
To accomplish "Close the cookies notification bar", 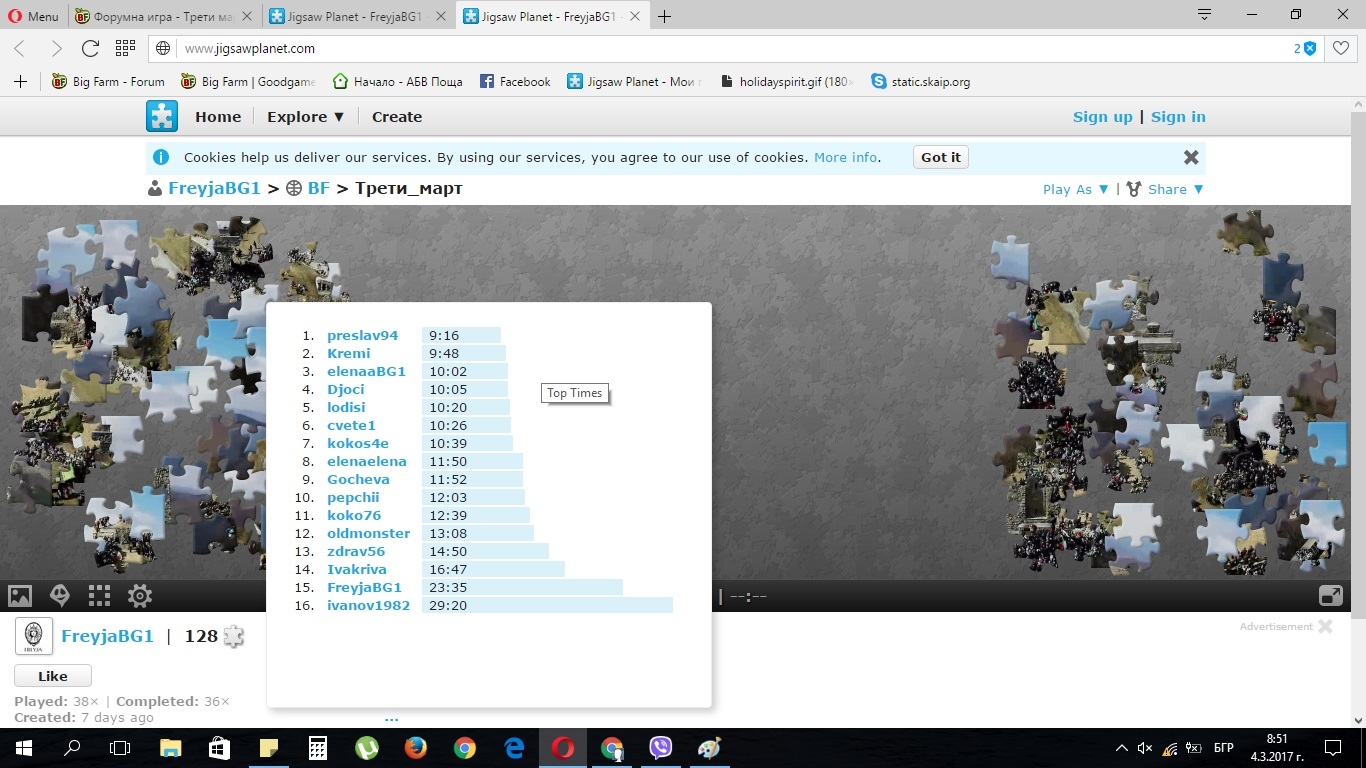I will pos(1191,157).
